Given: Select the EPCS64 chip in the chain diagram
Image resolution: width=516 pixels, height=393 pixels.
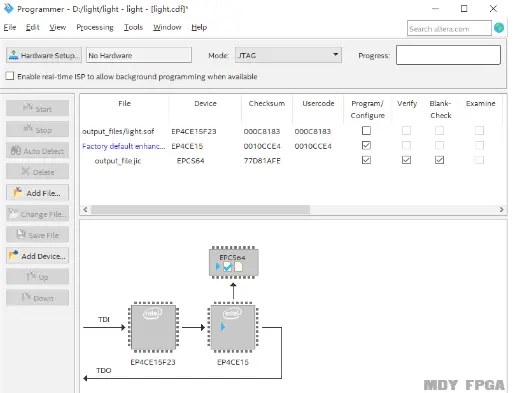Looking at the screenshot, I should tap(233, 262).
